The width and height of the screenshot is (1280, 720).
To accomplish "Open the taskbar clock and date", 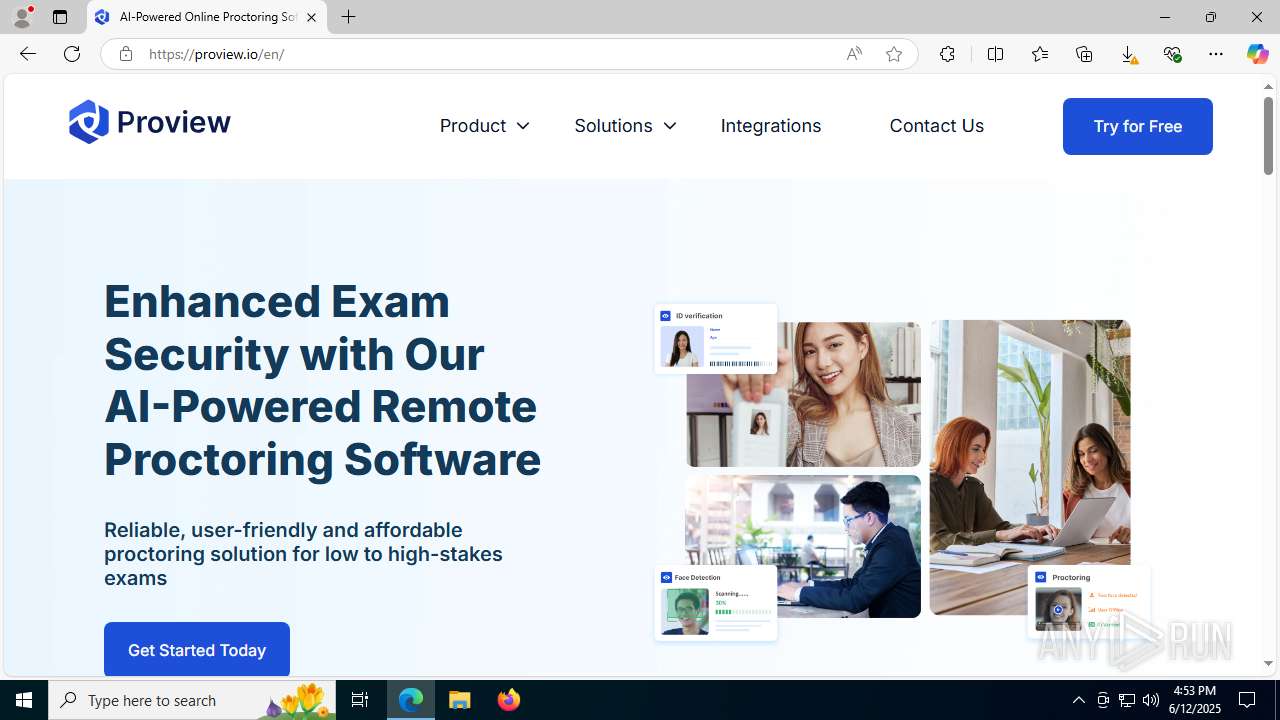I will (x=1196, y=700).
